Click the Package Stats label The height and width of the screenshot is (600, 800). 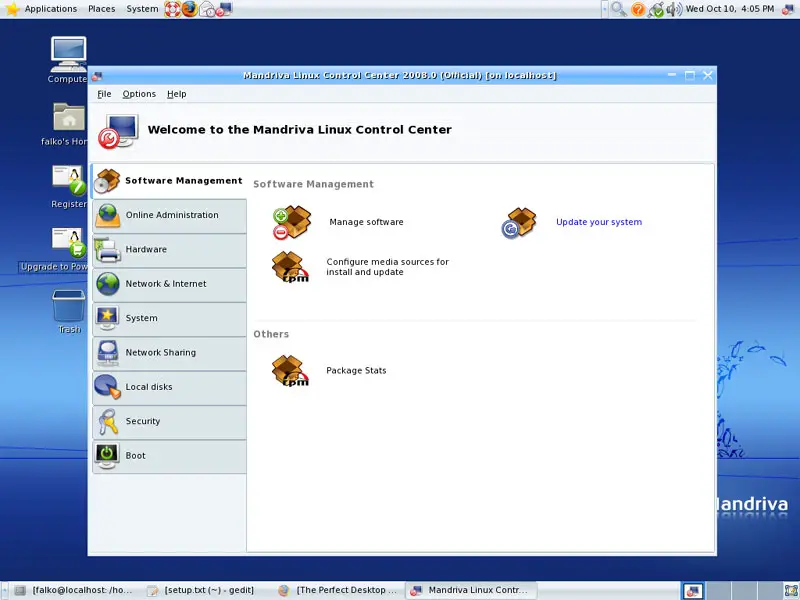pos(356,370)
